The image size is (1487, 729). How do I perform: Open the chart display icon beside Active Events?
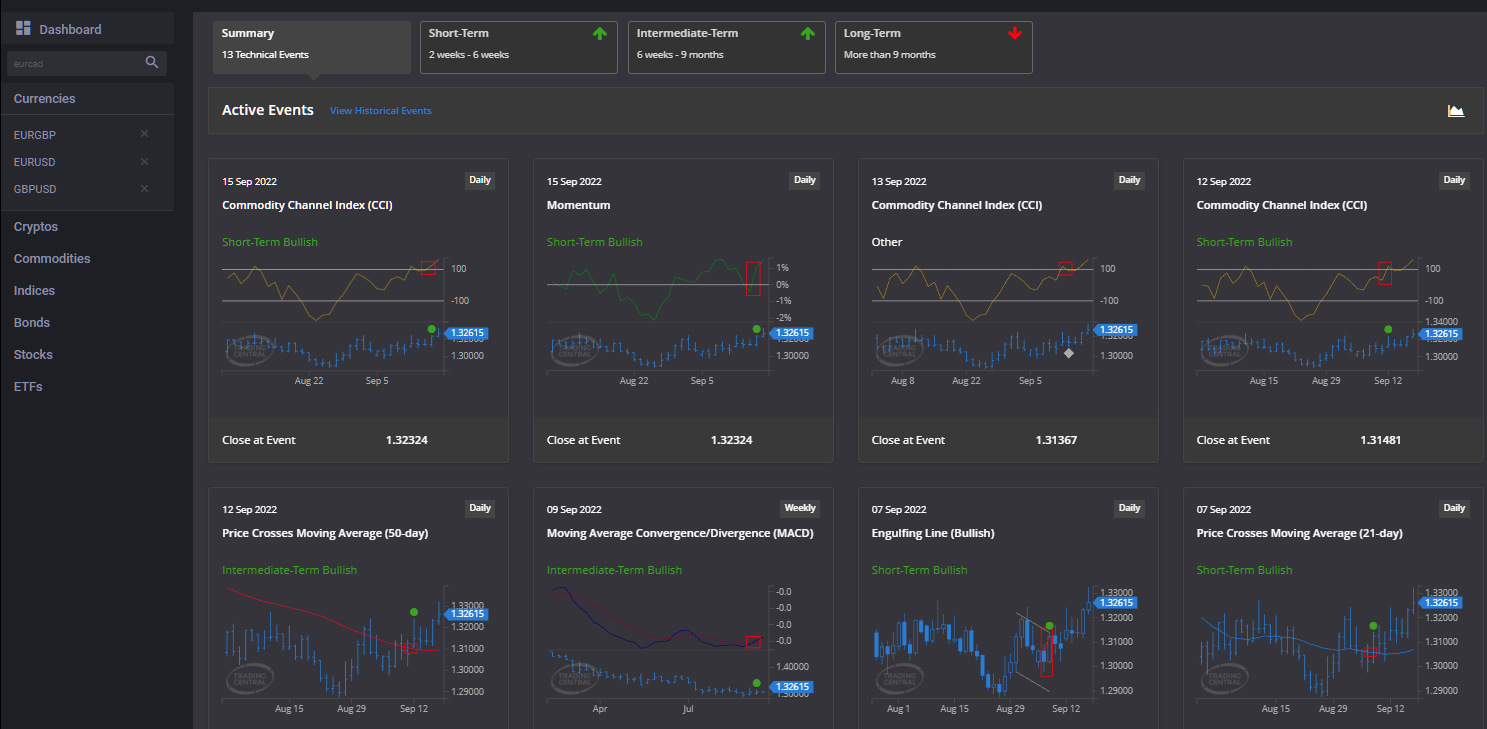1456,110
